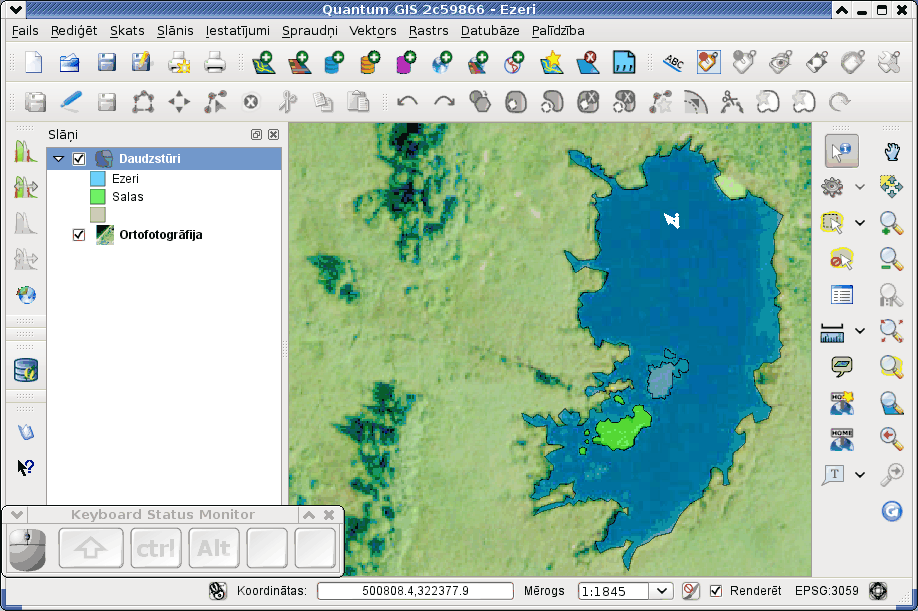The image size is (918, 611).
Task: Click the Cut Features scissors icon
Action: [287, 102]
